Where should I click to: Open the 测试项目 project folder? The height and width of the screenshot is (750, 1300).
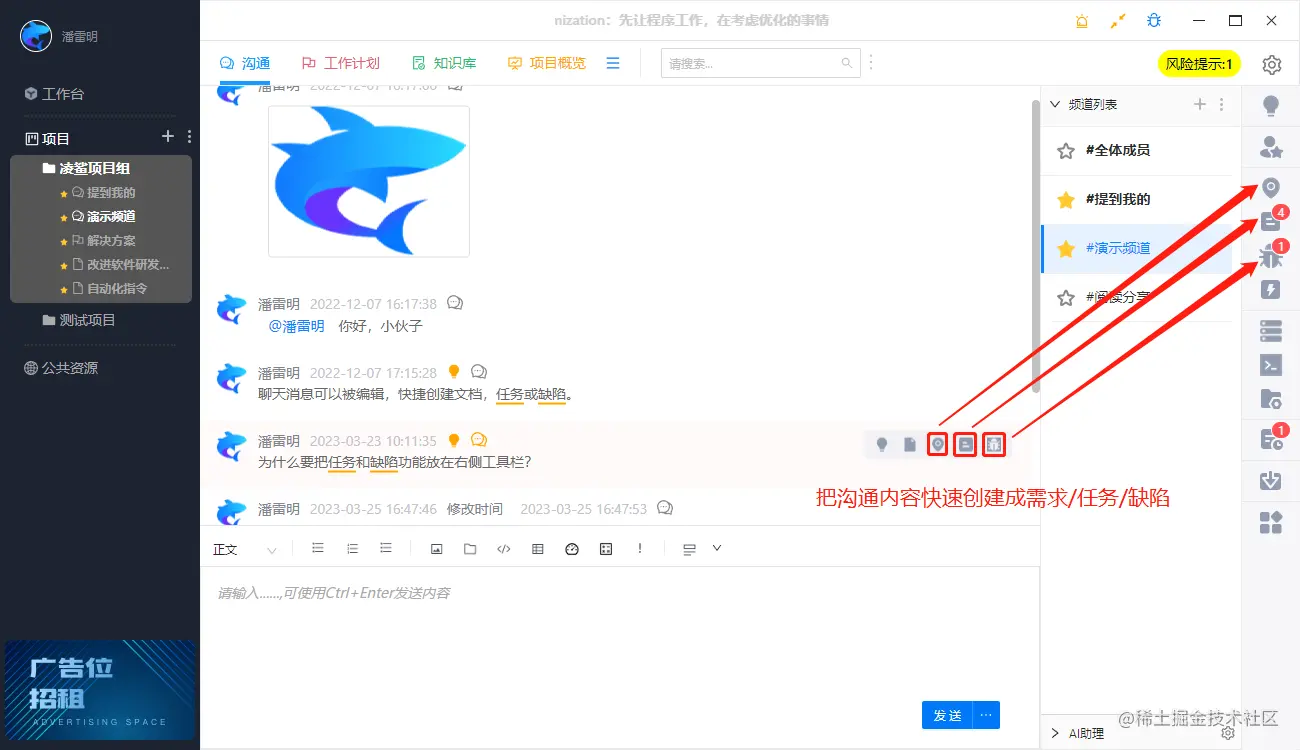[x=79, y=320]
